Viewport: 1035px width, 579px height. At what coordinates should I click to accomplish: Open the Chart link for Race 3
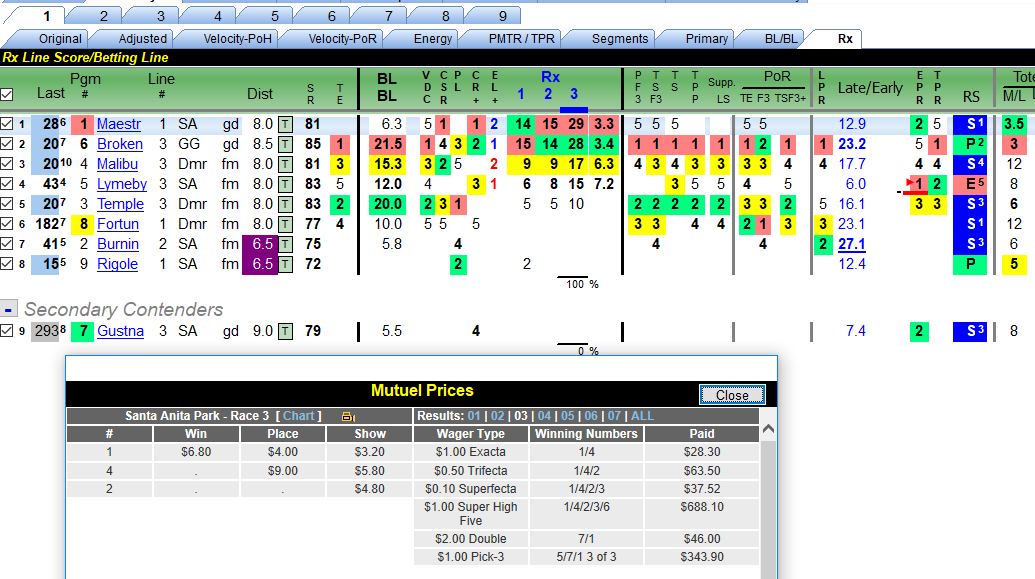[x=298, y=416]
